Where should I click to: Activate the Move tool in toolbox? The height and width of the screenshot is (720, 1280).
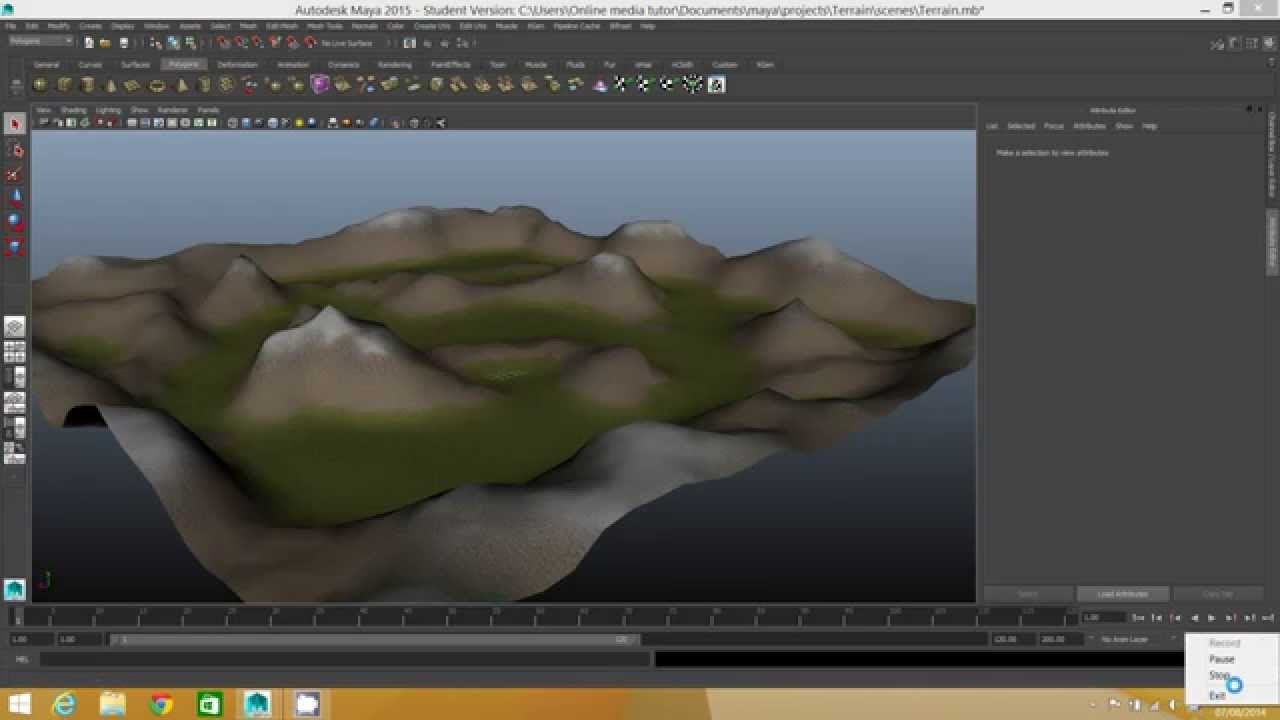point(14,198)
